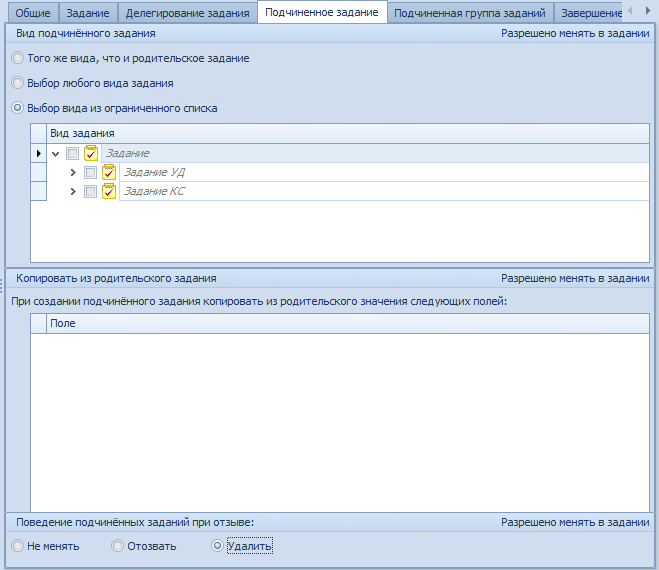Select 'Того же вида' radio option
This screenshot has height=570, width=659.
(x=17, y=59)
